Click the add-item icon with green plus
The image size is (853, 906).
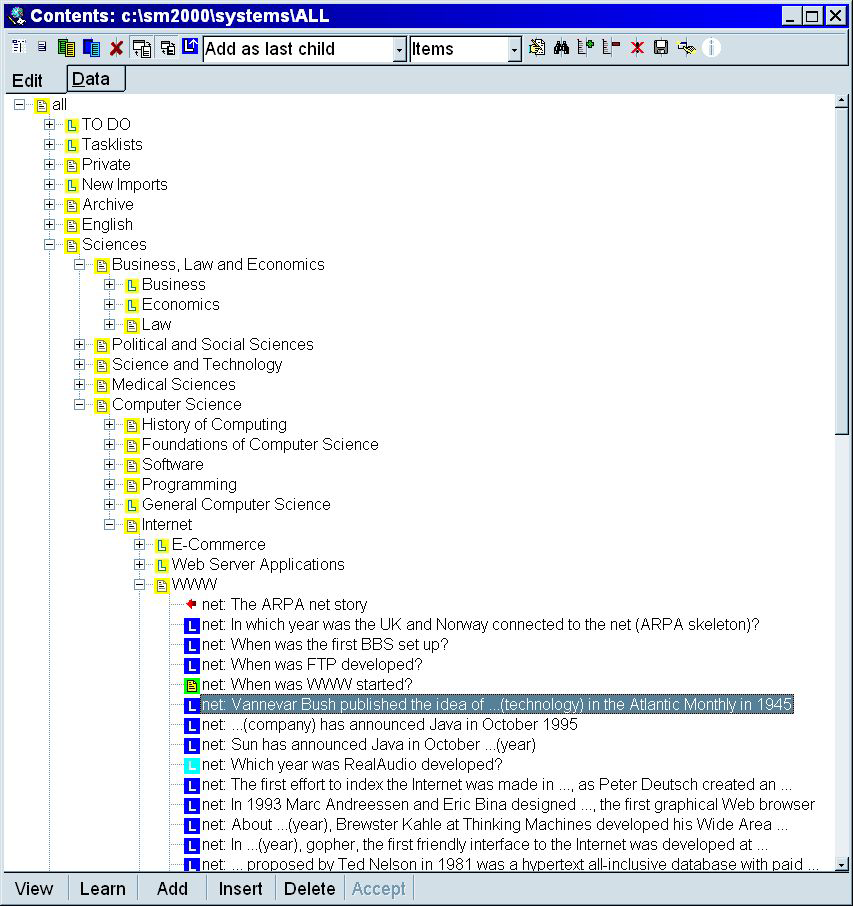[x=584, y=47]
